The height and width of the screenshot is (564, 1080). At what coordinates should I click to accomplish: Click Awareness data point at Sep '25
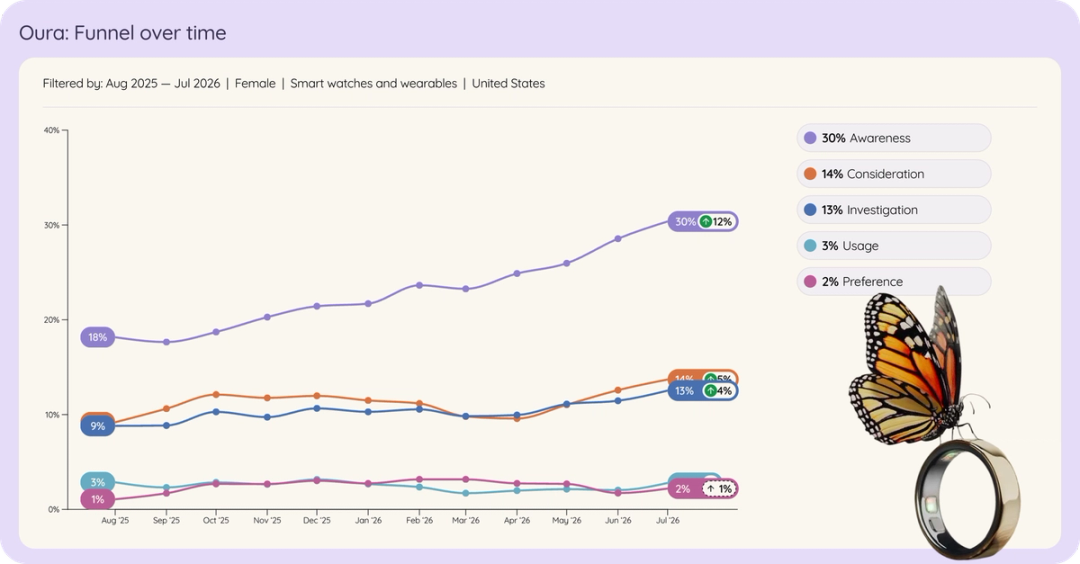coord(166,342)
